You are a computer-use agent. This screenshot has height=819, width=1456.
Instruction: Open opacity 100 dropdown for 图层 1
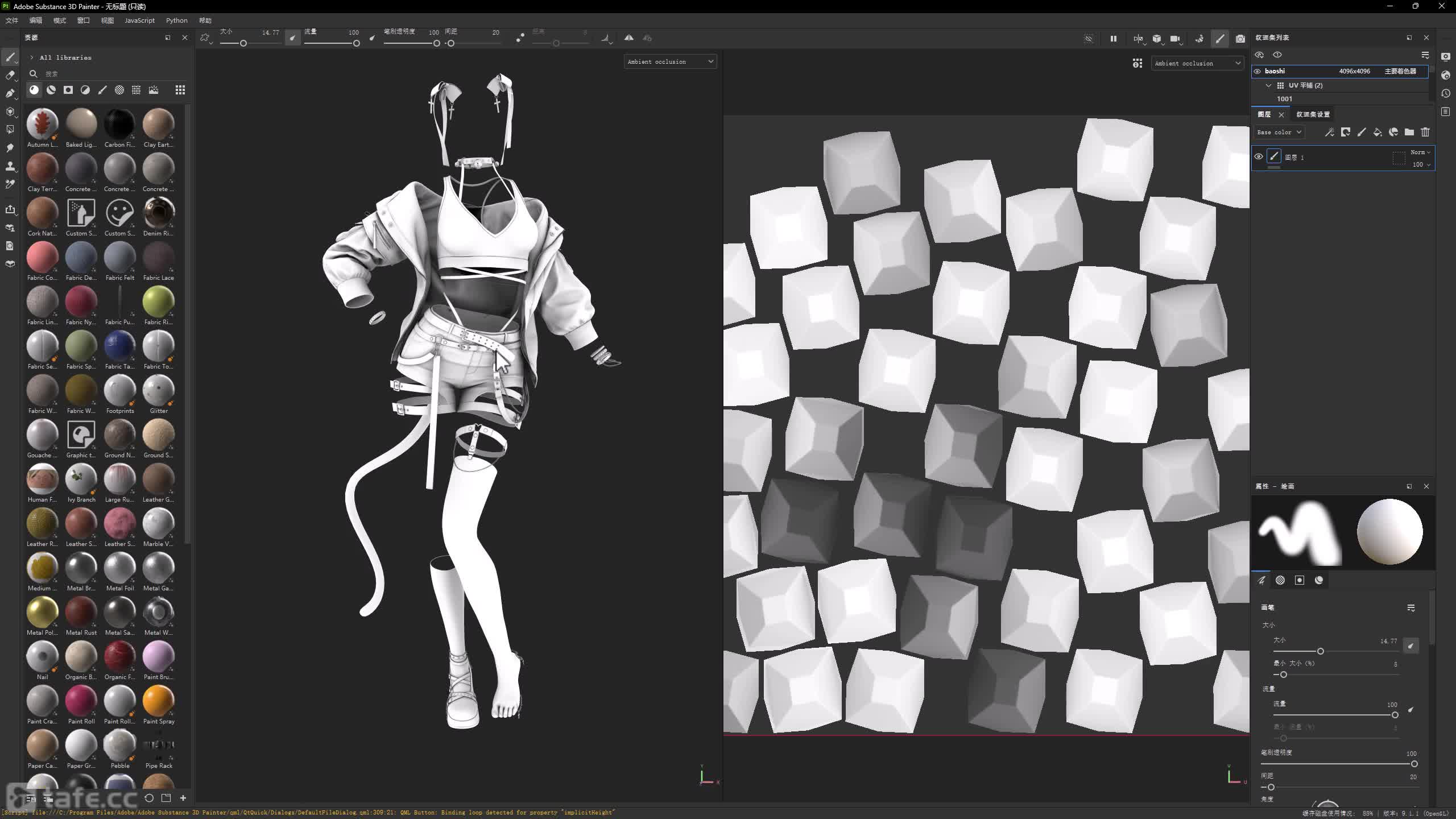(1421, 164)
